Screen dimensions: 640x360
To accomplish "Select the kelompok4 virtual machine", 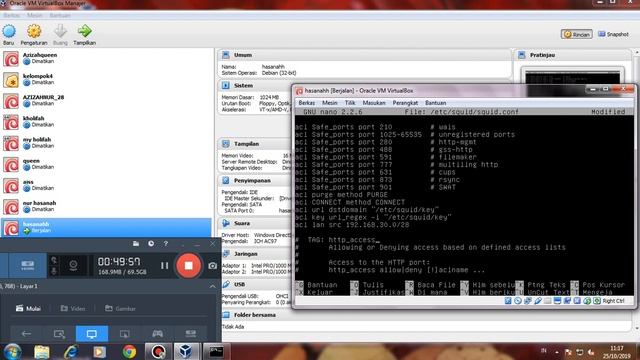I will click(x=106, y=80).
